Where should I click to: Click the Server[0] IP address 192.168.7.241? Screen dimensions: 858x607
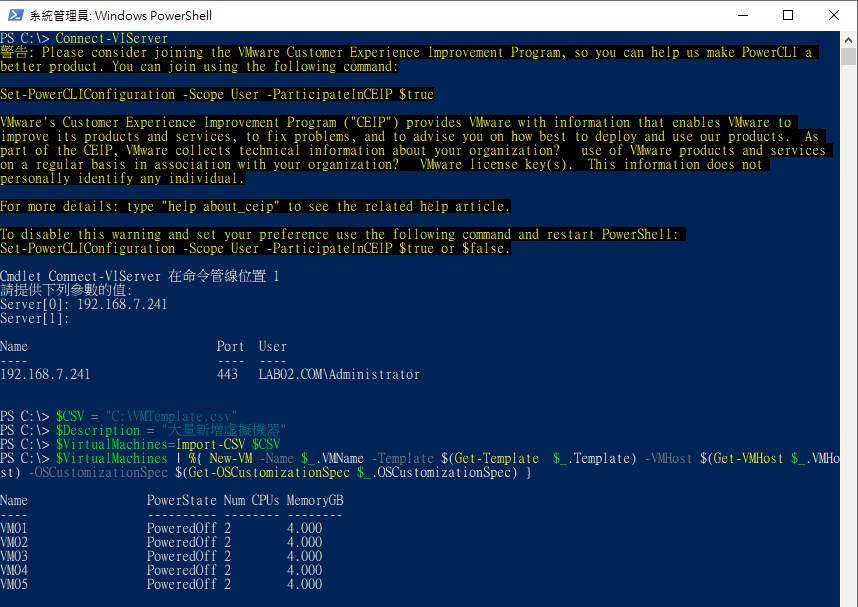coord(122,304)
